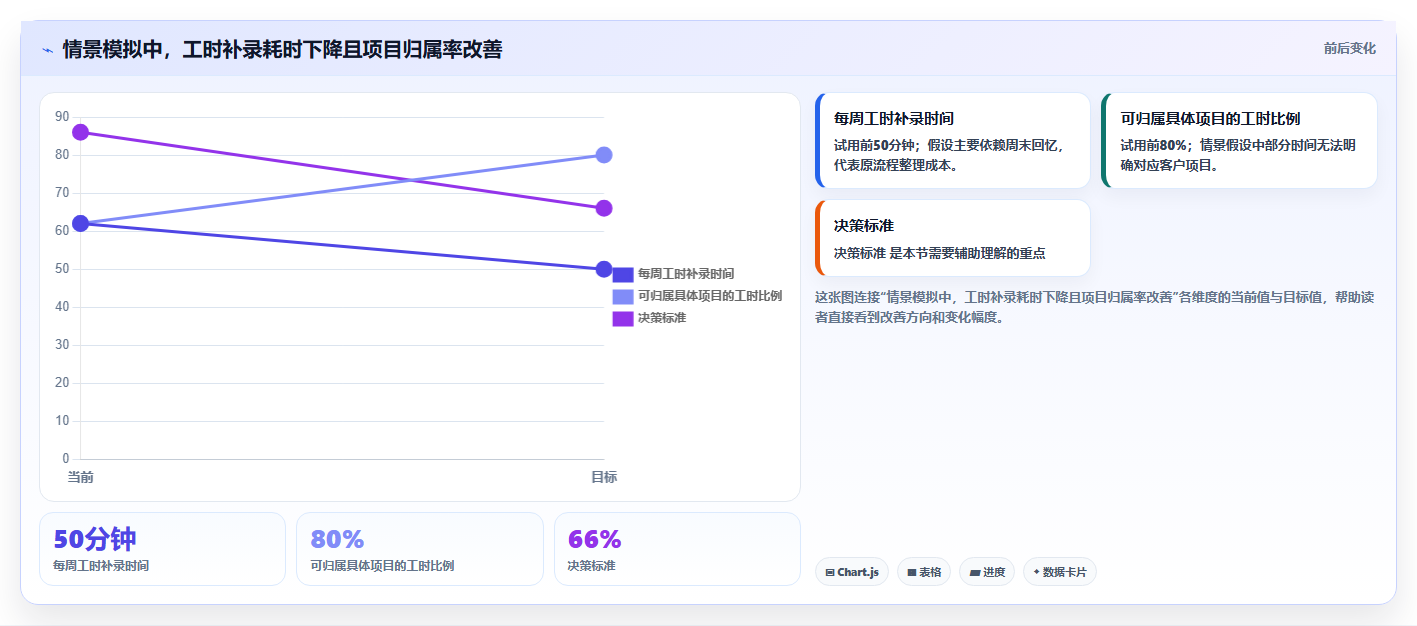The height and width of the screenshot is (626, 1417).
Task: Click the chart description paragraph
Action: click(1095, 307)
